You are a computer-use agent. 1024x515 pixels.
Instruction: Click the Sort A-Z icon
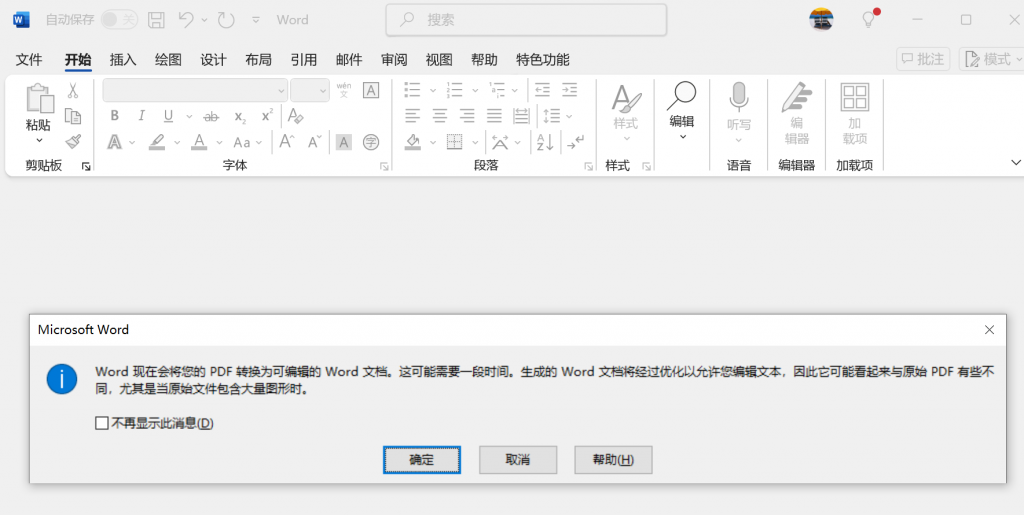(545, 142)
